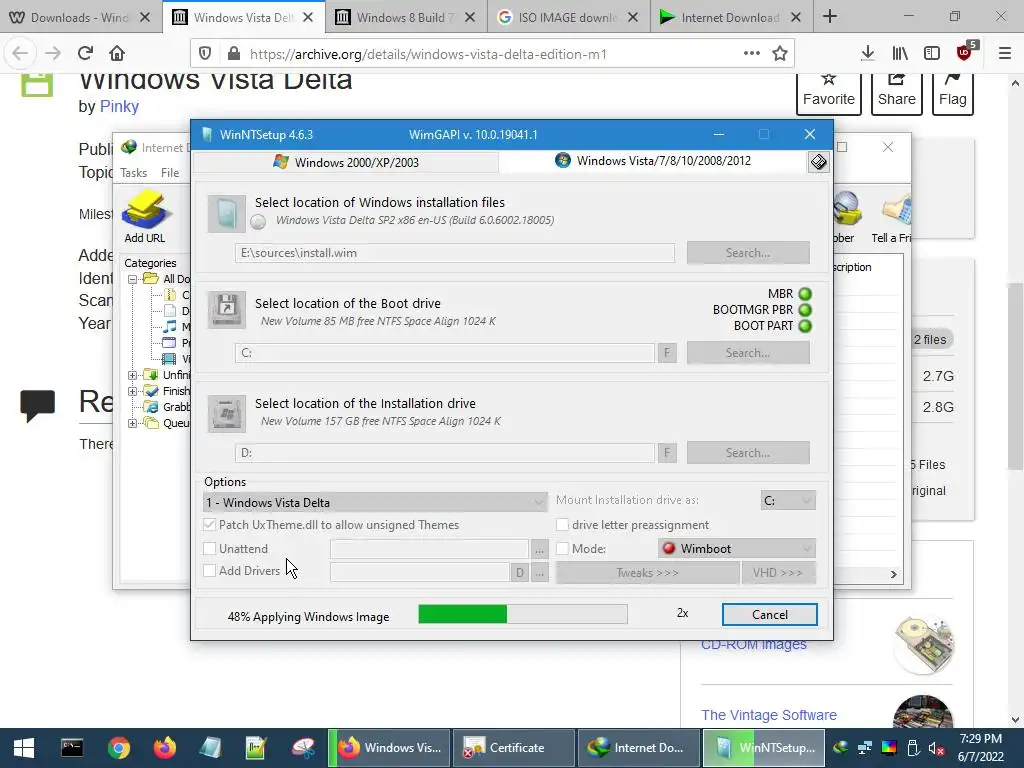This screenshot has height=768, width=1024.
Task: Switch to Downloads browser tab
Action: (80, 17)
